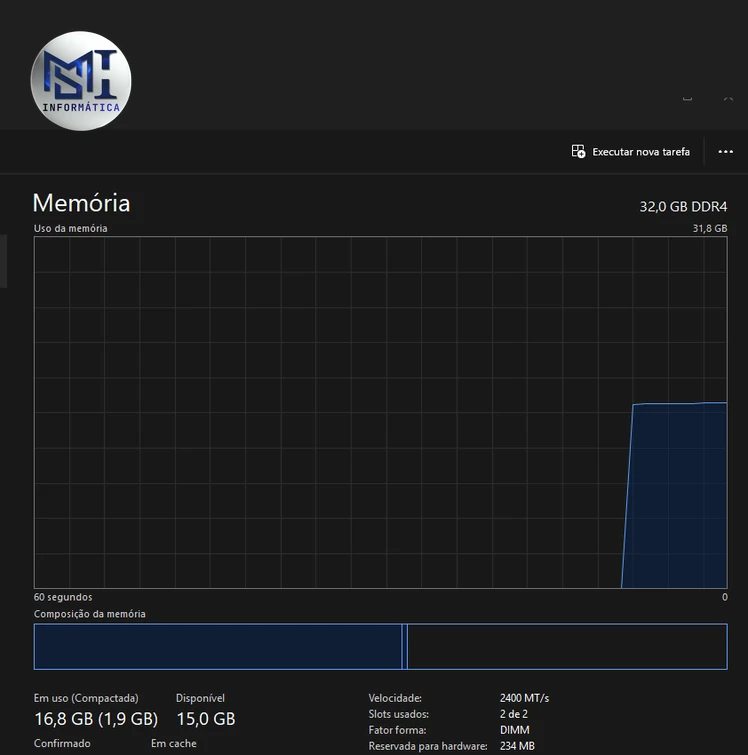Click the 2 de 2 slots value
The image size is (748, 755).
click(x=513, y=714)
